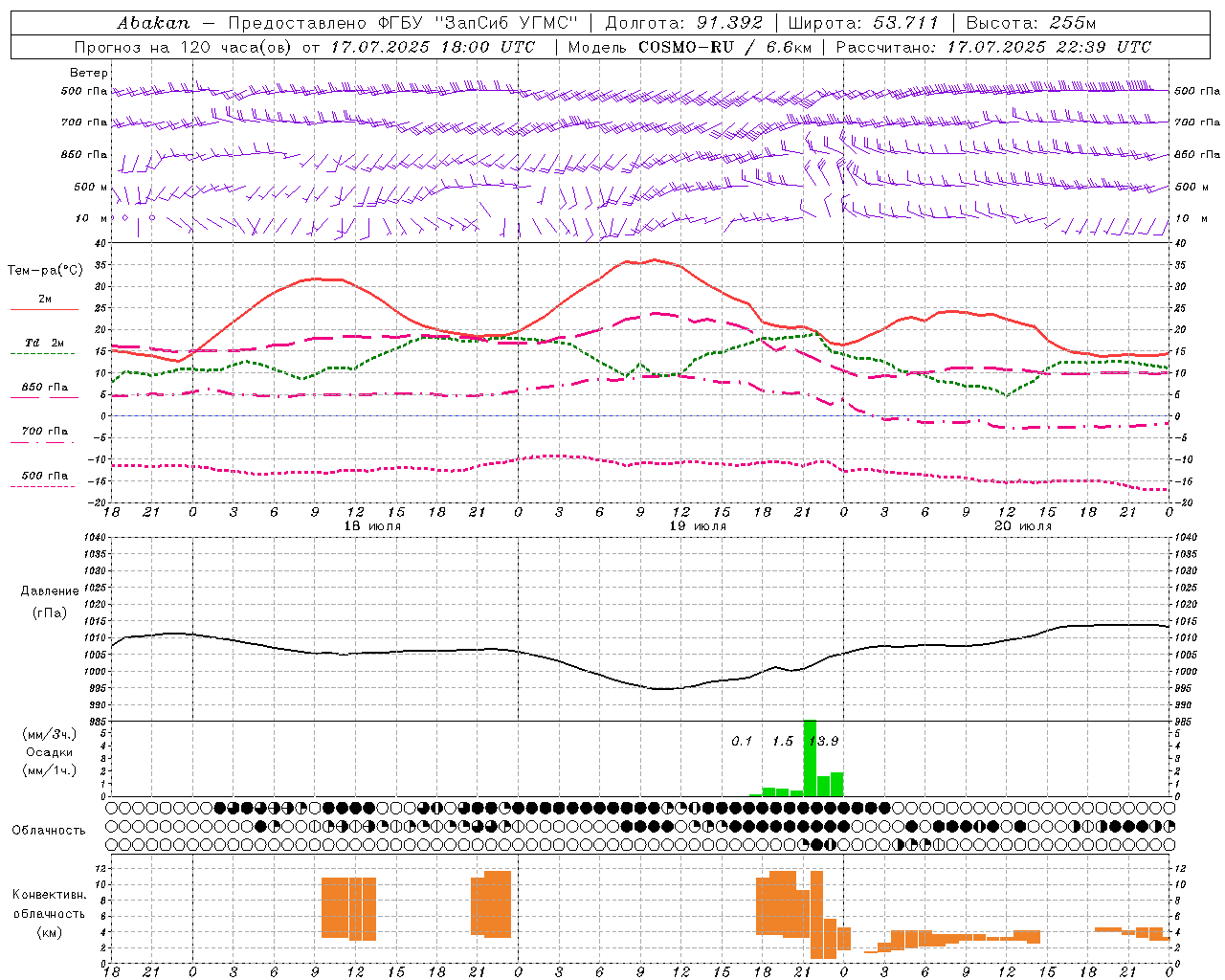Click the '0.1' precipitation total value
1225x980 pixels.
click(x=742, y=742)
